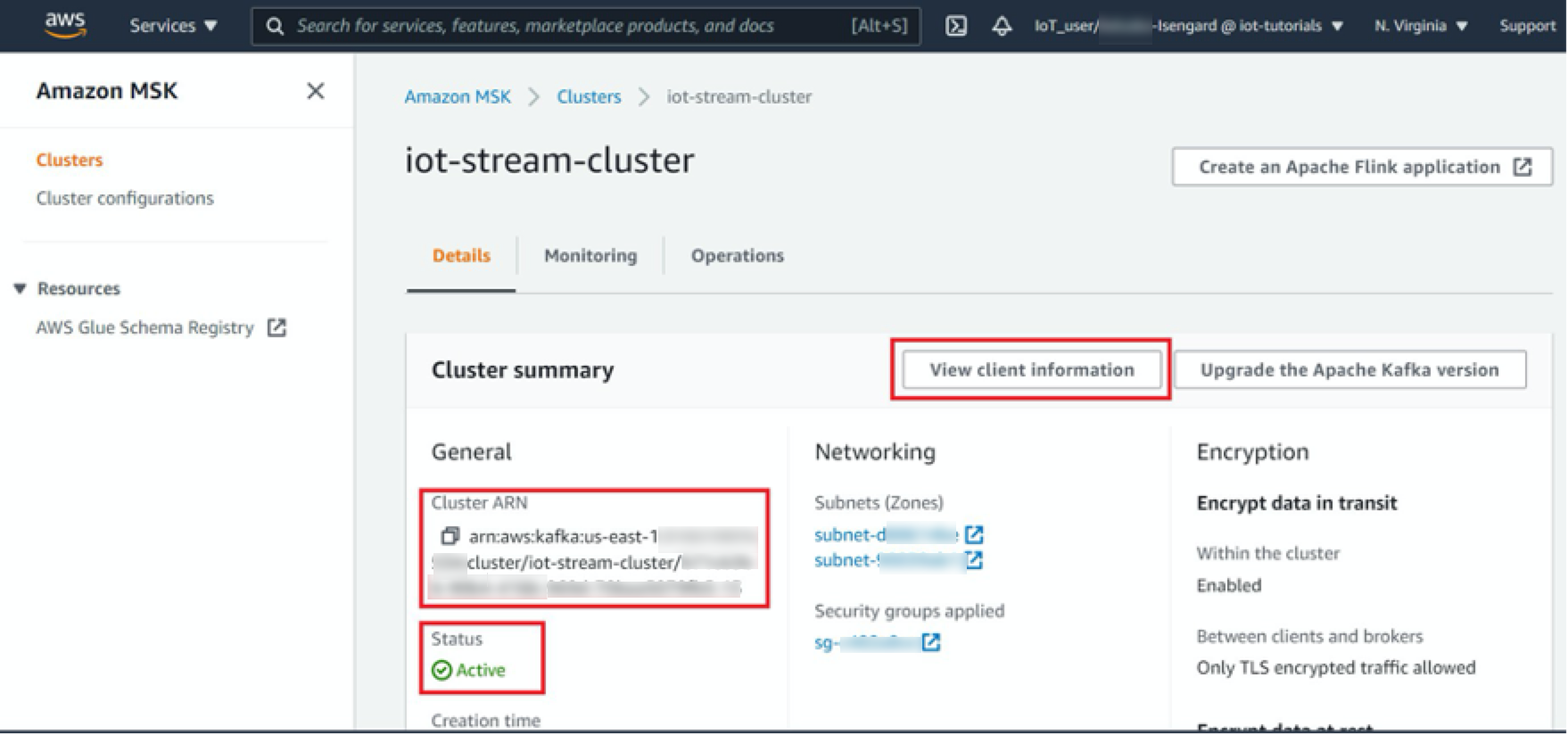Select Clusters in the sidebar
Screen dimensions: 1568x735
[70, 160]
